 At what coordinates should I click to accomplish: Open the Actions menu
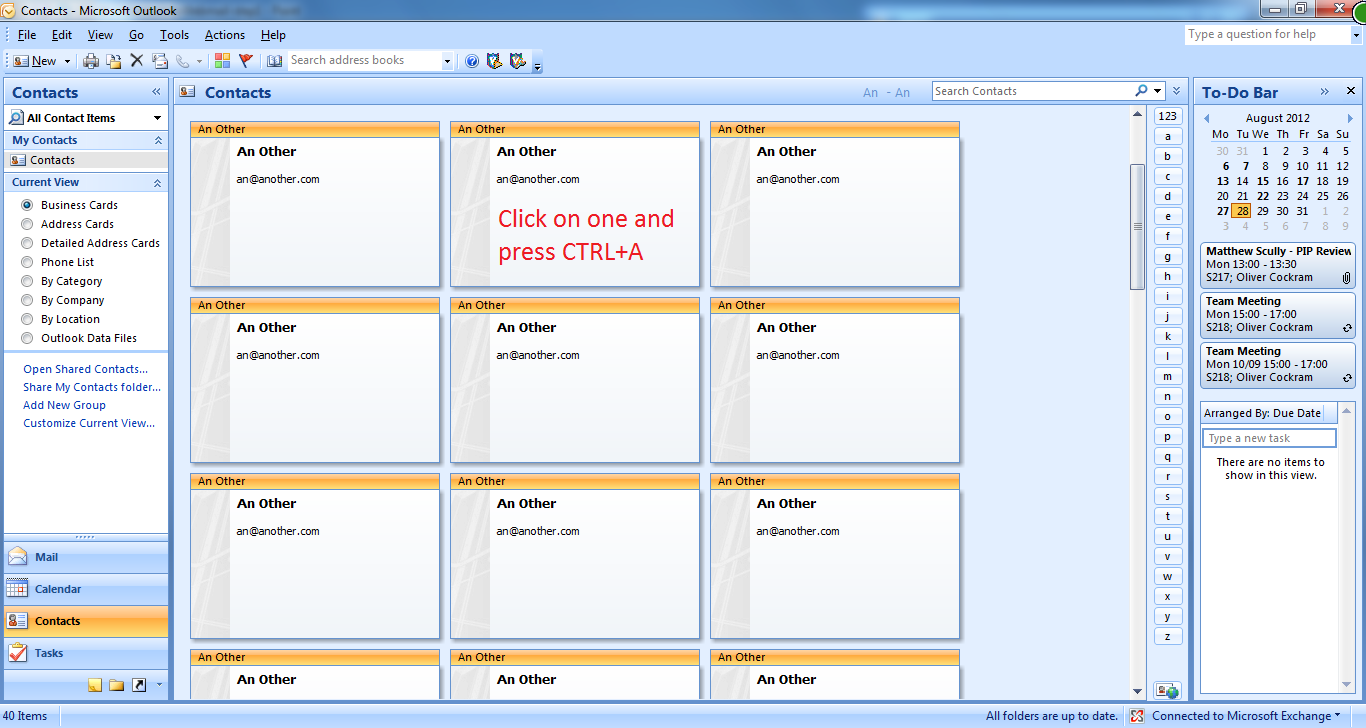(225, 35)
